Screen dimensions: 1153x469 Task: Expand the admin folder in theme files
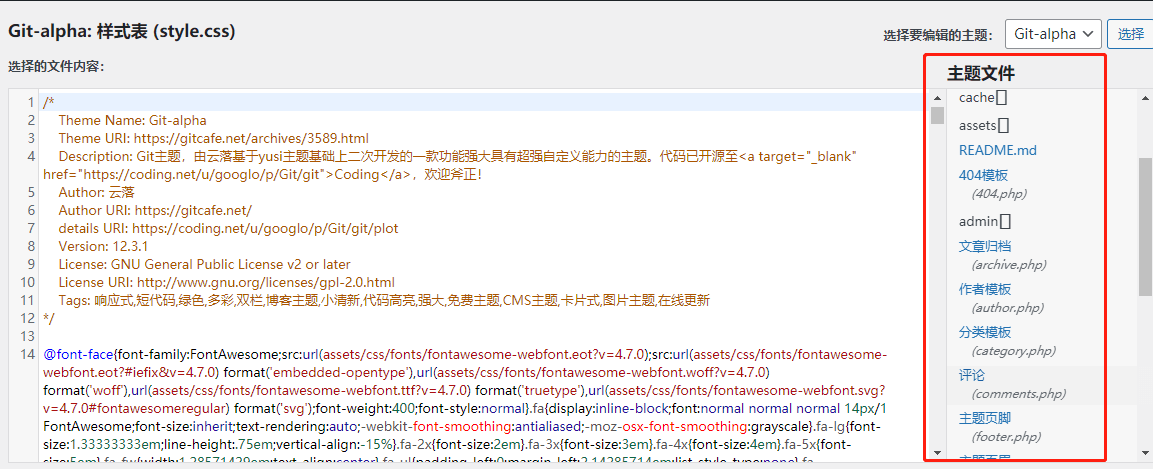pos(985,221)
